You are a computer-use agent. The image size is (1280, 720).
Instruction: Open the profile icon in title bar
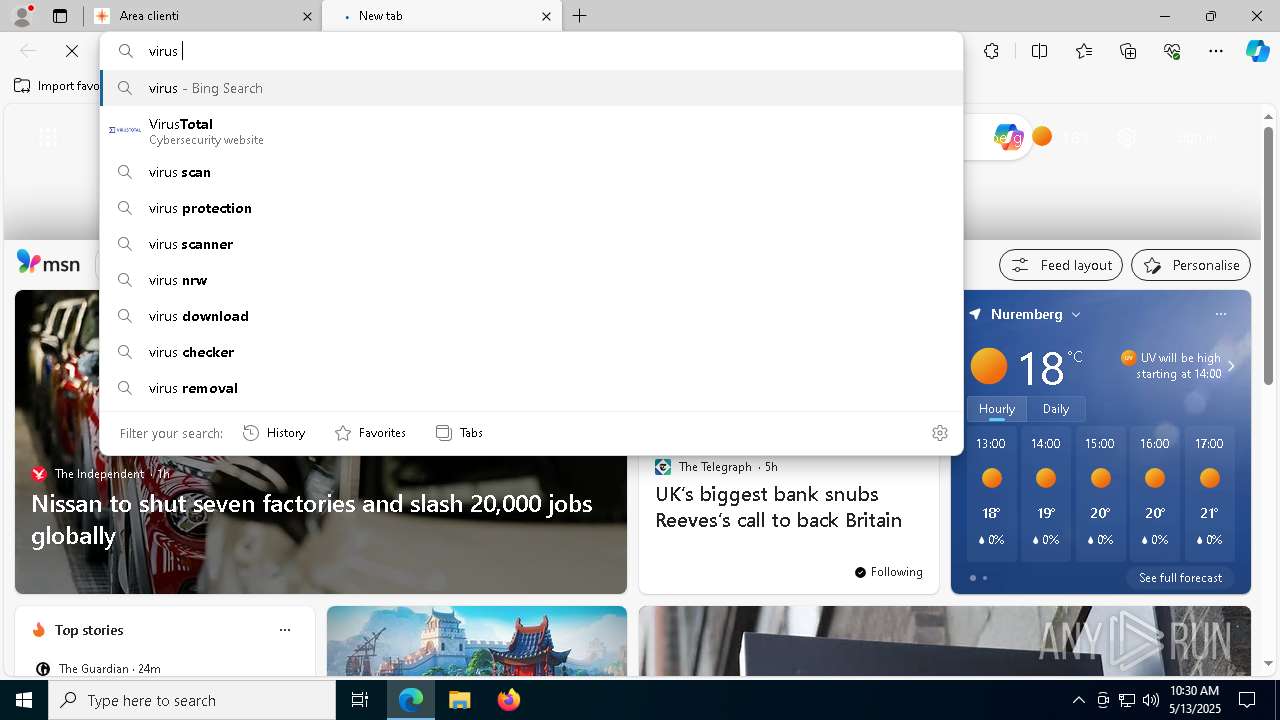click(x=22, y=15)
